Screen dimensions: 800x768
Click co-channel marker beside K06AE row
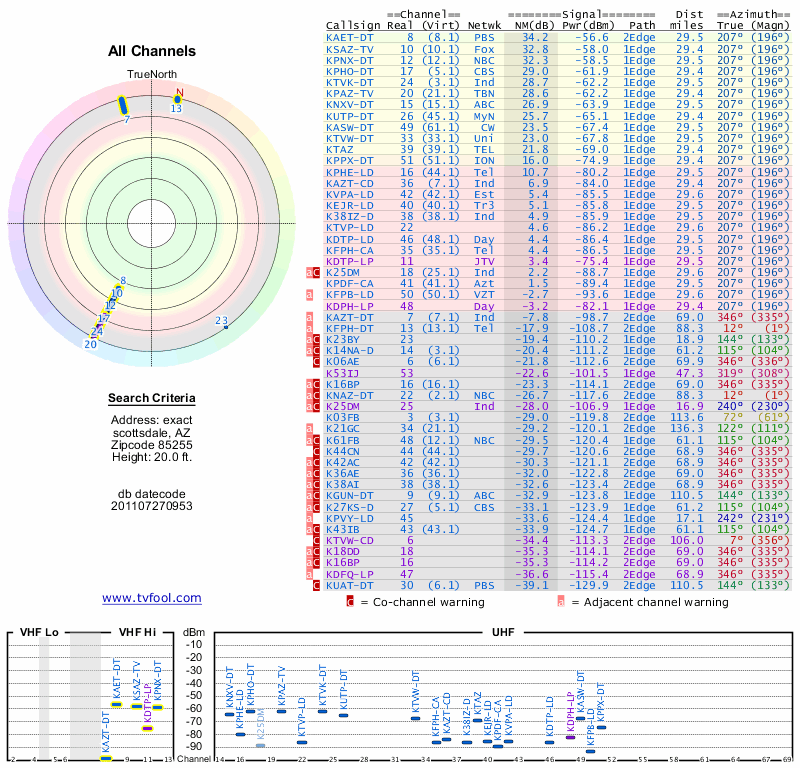point(316,362)
